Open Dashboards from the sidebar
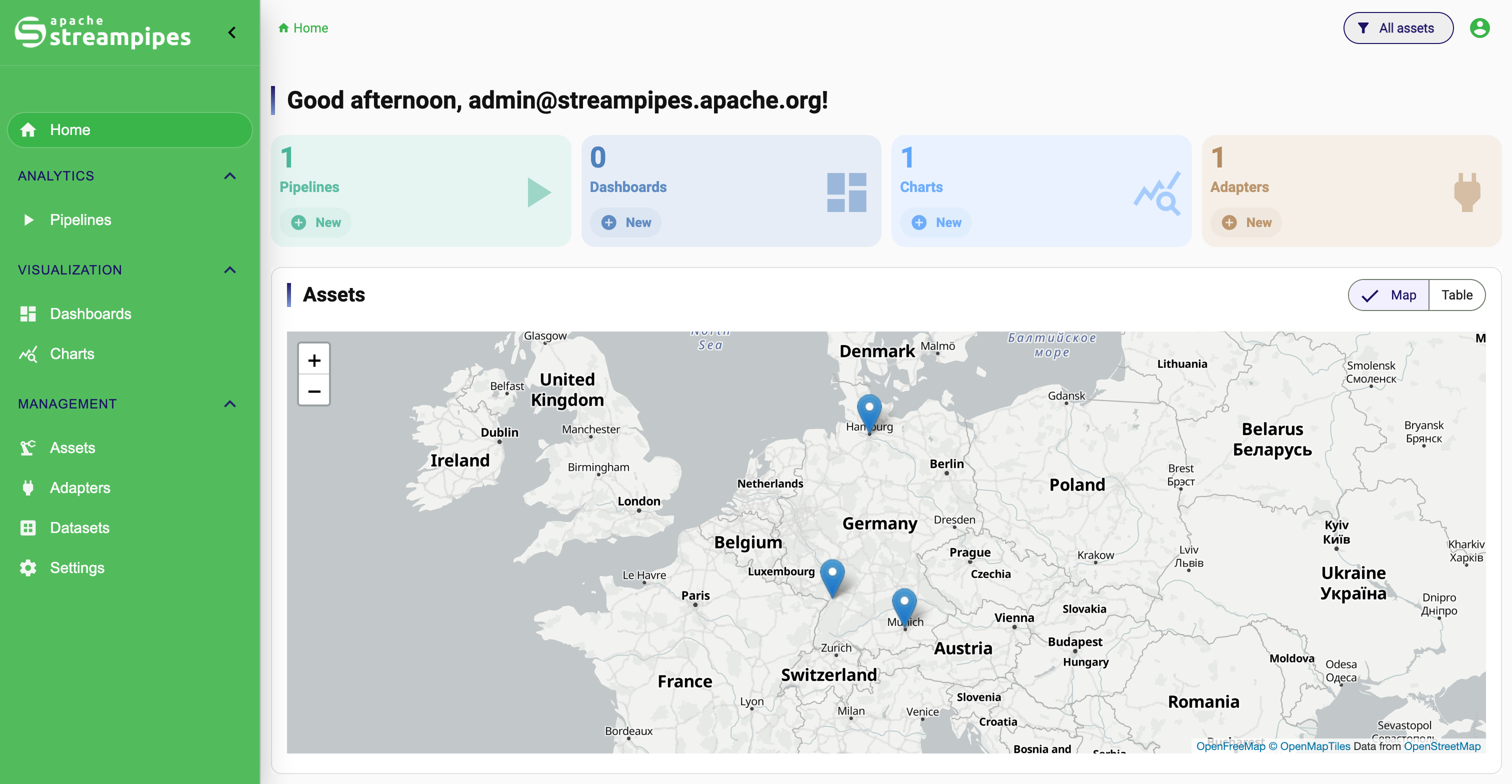 click(129, 314)
